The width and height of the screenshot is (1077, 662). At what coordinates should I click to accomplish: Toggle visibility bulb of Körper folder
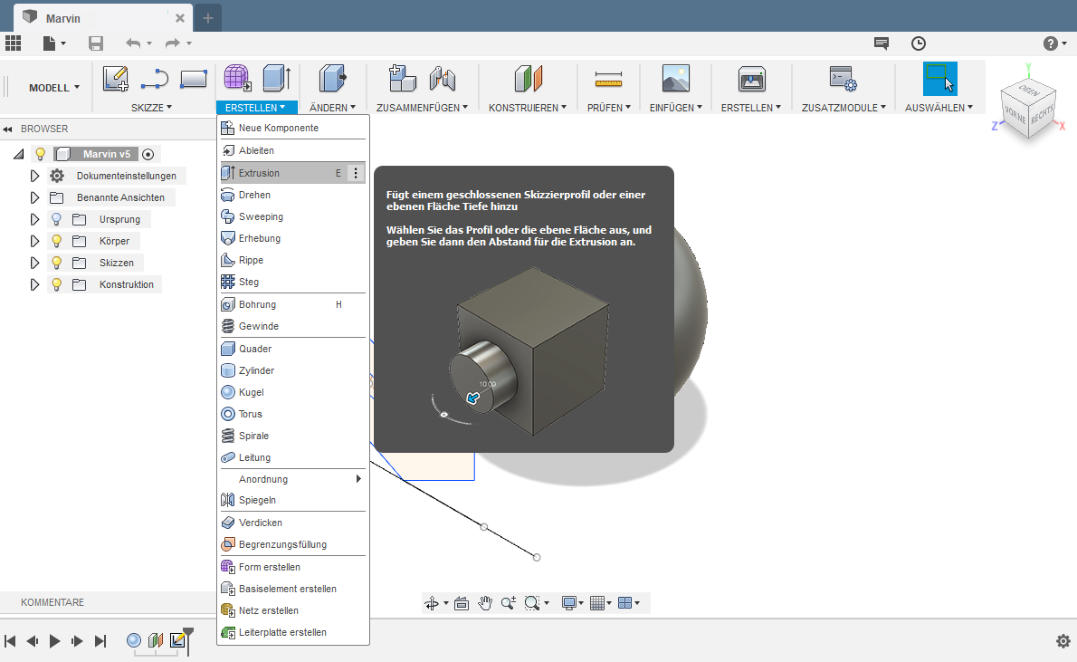click(56, 241)
